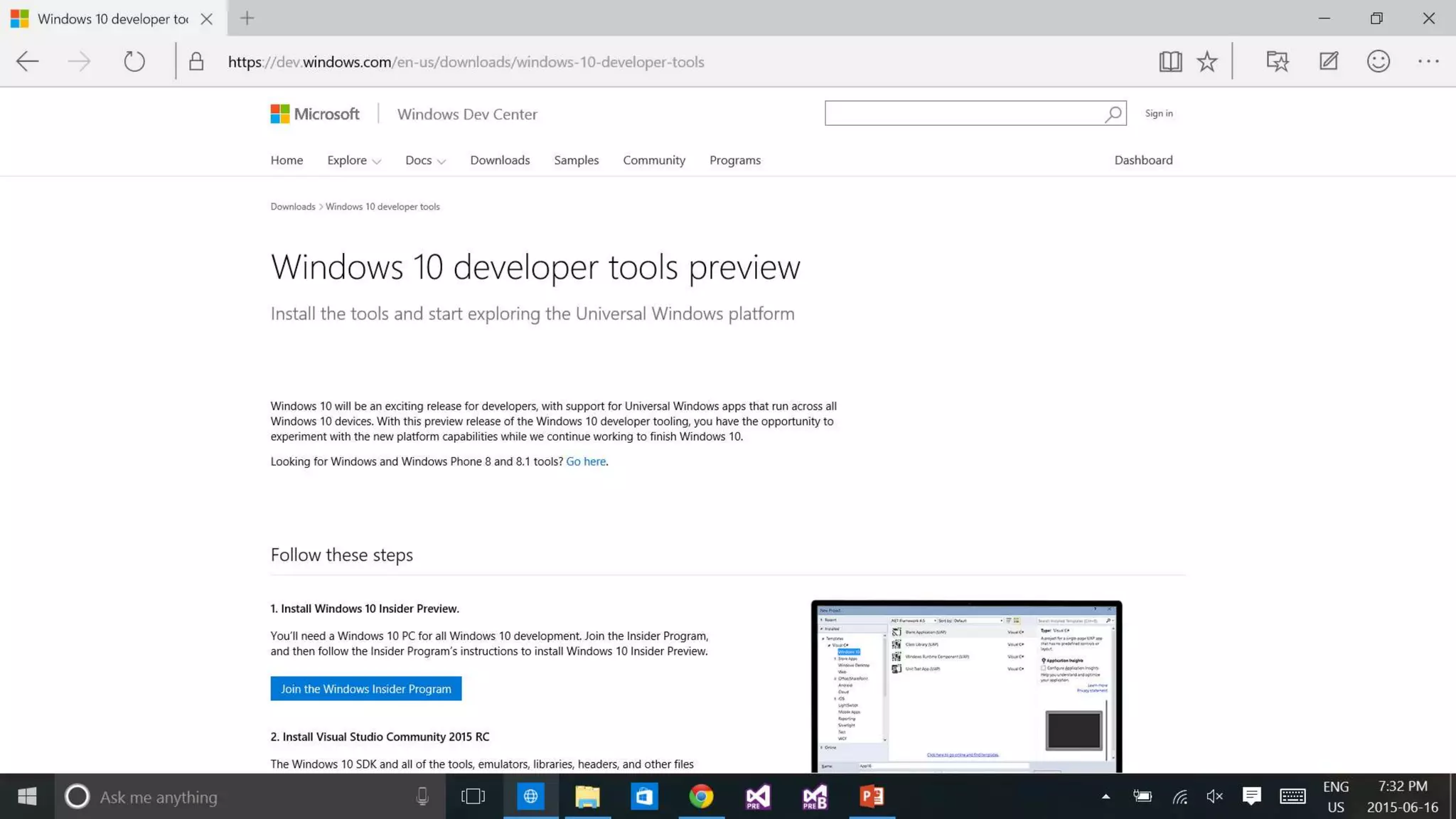Open Reading view book icon
The height and width of the screenshot is (819, 1456).
pyautogui.click(x=1170, y=61)
